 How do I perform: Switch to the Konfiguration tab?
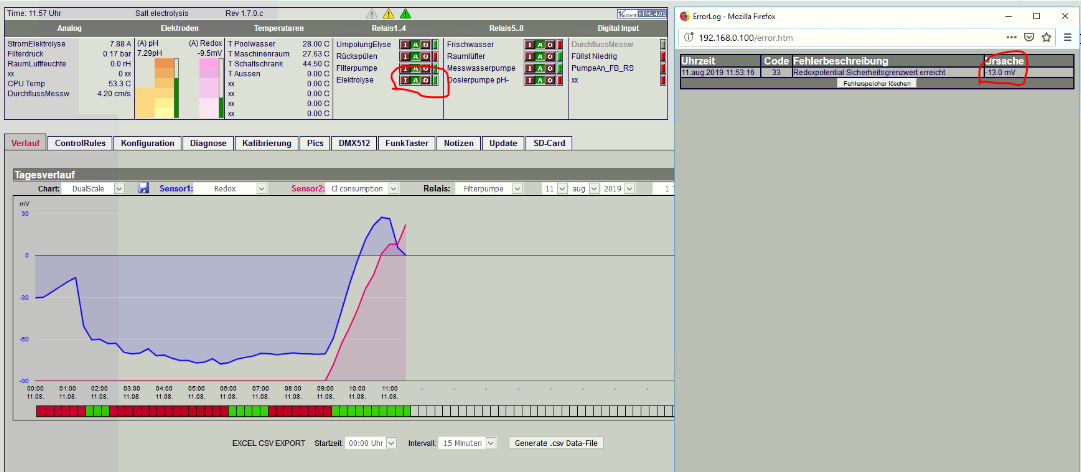coord(148,143)
